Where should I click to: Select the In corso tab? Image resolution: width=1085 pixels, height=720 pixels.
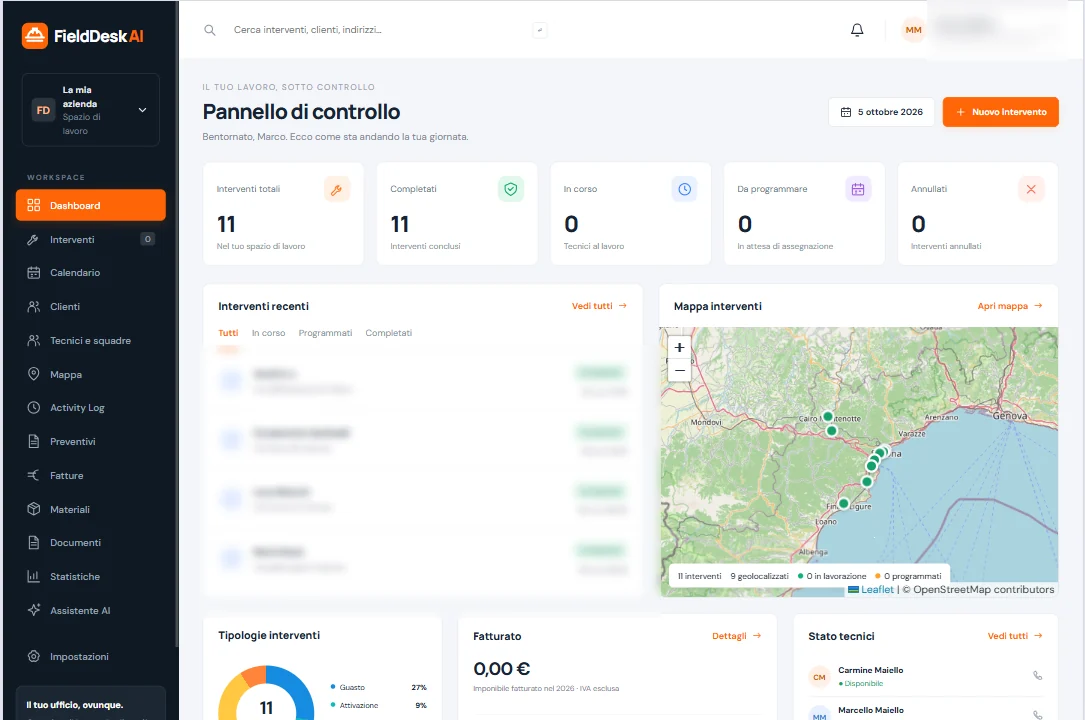[268, 333]
